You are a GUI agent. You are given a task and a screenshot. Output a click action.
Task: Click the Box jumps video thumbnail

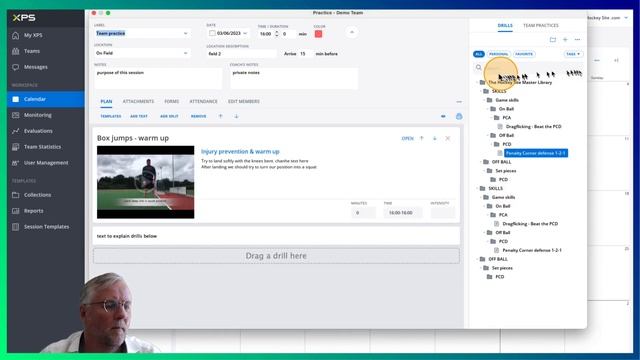point(145,182)
